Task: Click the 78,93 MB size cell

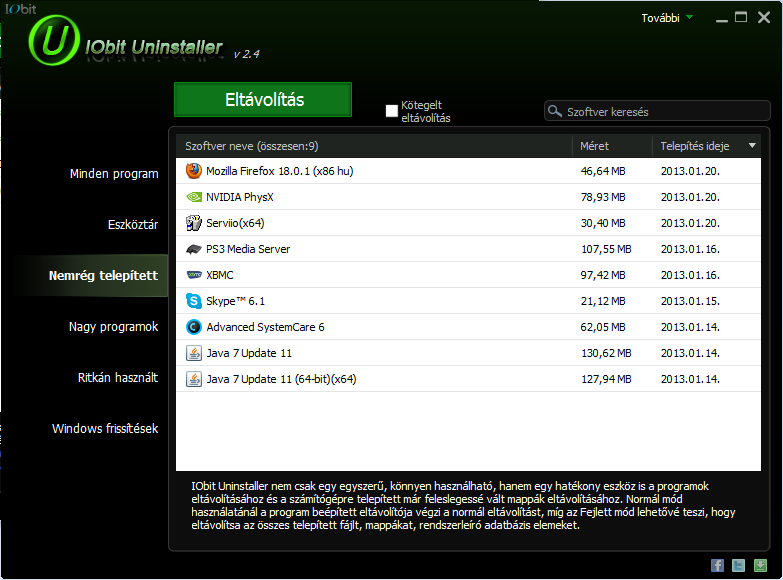Action: click(x=603, y=197)
